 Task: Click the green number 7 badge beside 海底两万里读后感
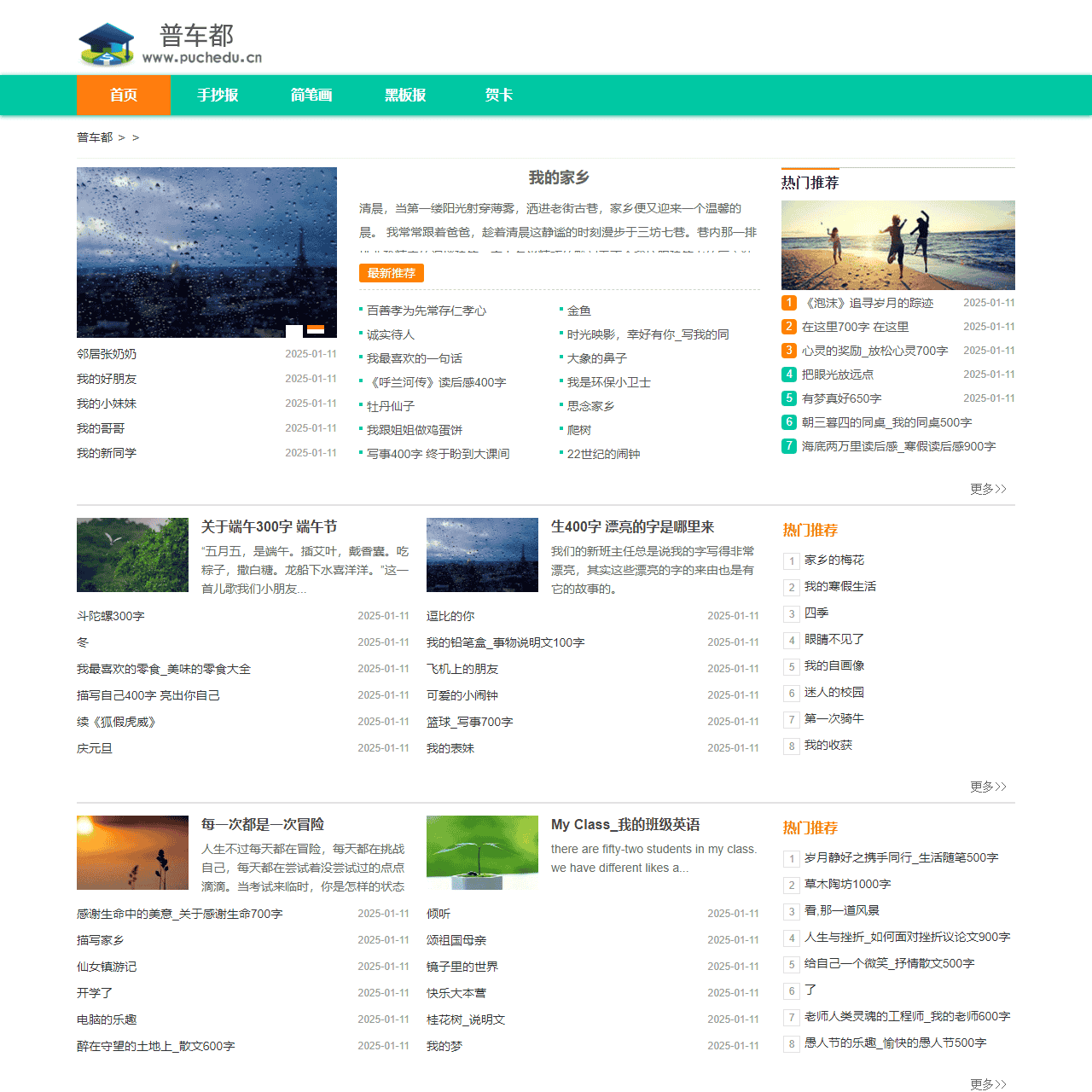pos(788,446)
